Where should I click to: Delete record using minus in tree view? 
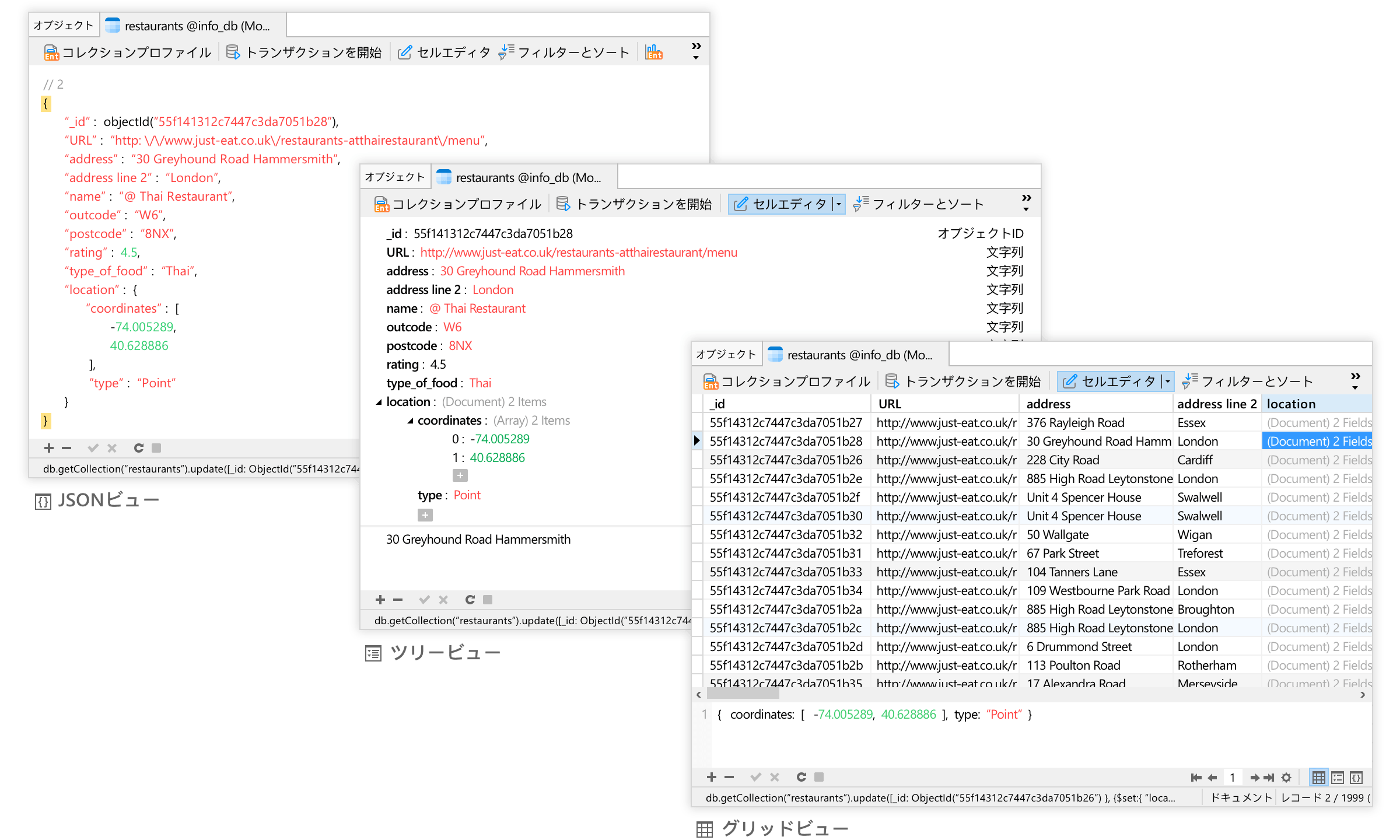(398, 600)
